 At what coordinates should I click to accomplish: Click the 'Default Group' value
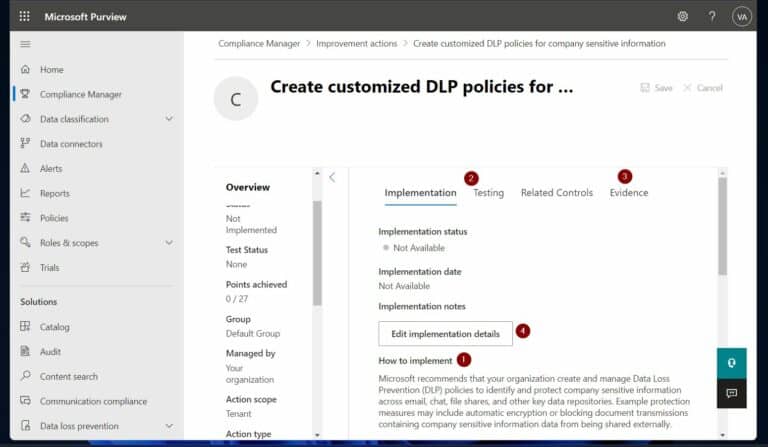tap(253, 333)
